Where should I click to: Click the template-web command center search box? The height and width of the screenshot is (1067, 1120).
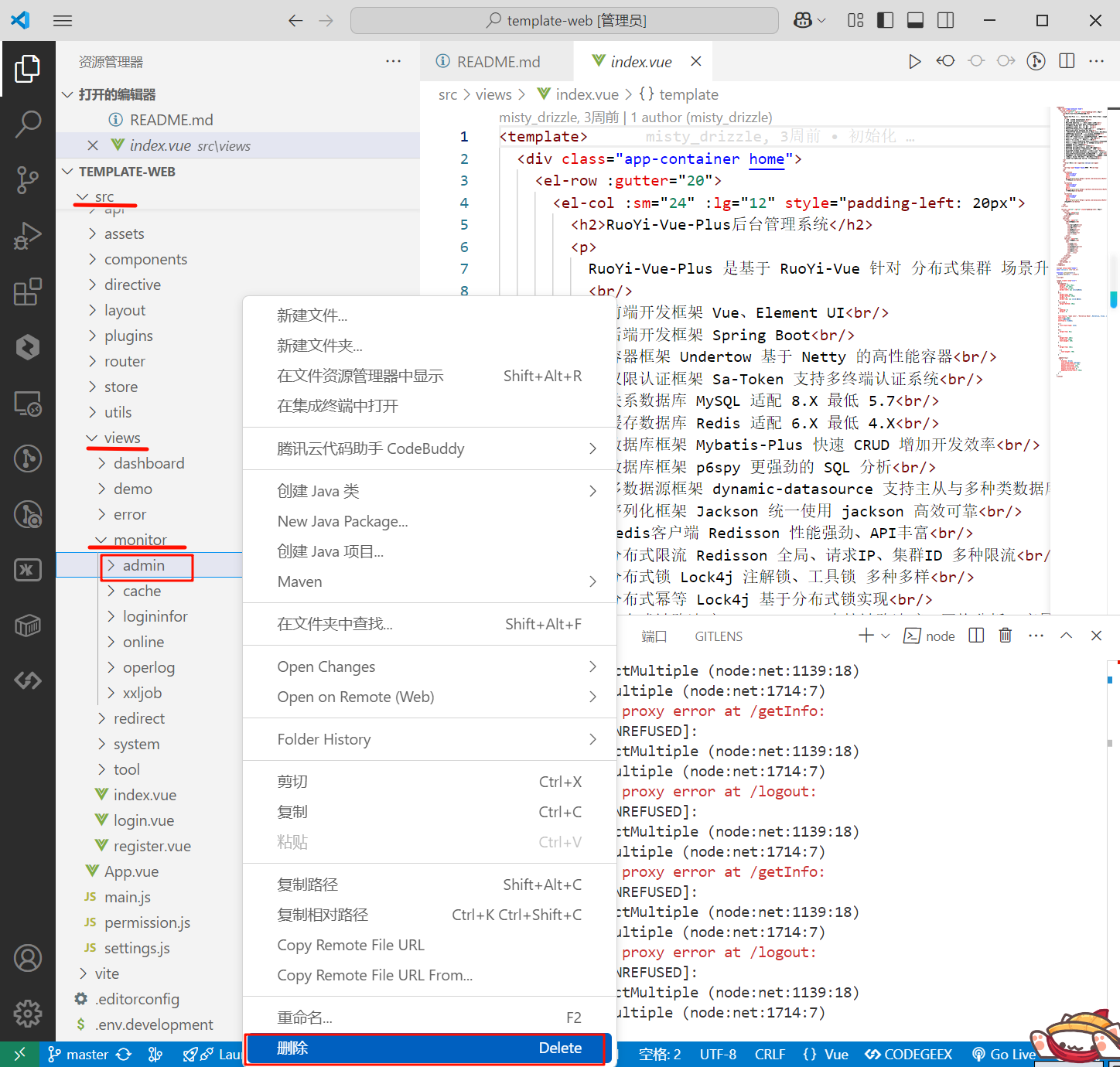tap(565, 21)
